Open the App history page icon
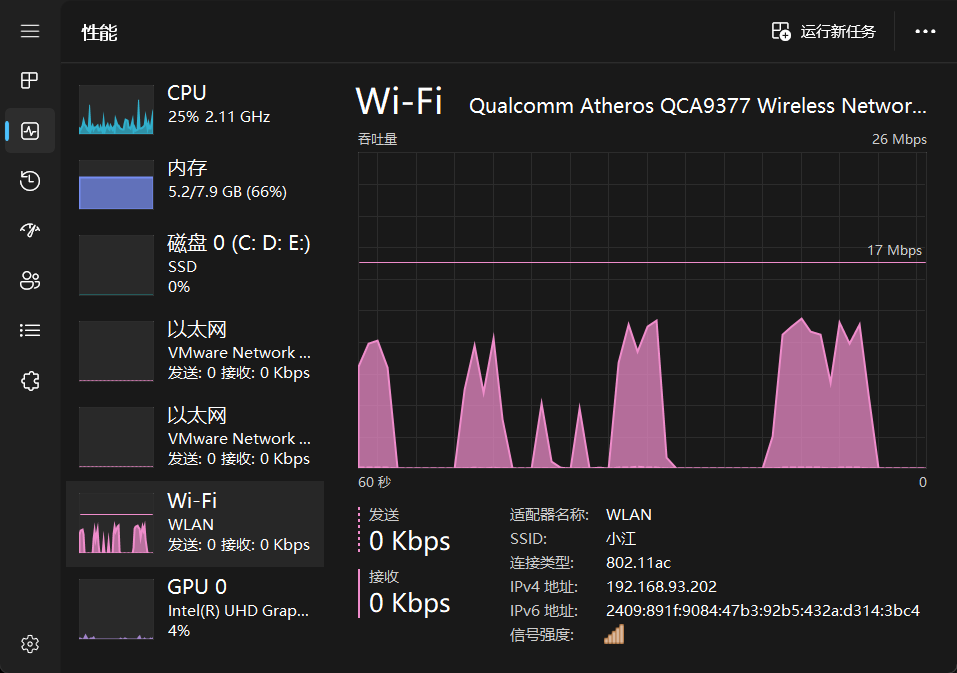Viewport: 957px width, 673px height. click(x=30, y=181)
